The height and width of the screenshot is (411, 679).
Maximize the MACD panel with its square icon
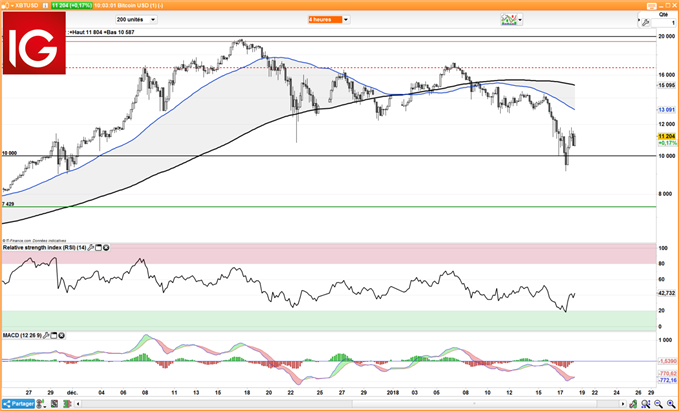coord(54,336)
